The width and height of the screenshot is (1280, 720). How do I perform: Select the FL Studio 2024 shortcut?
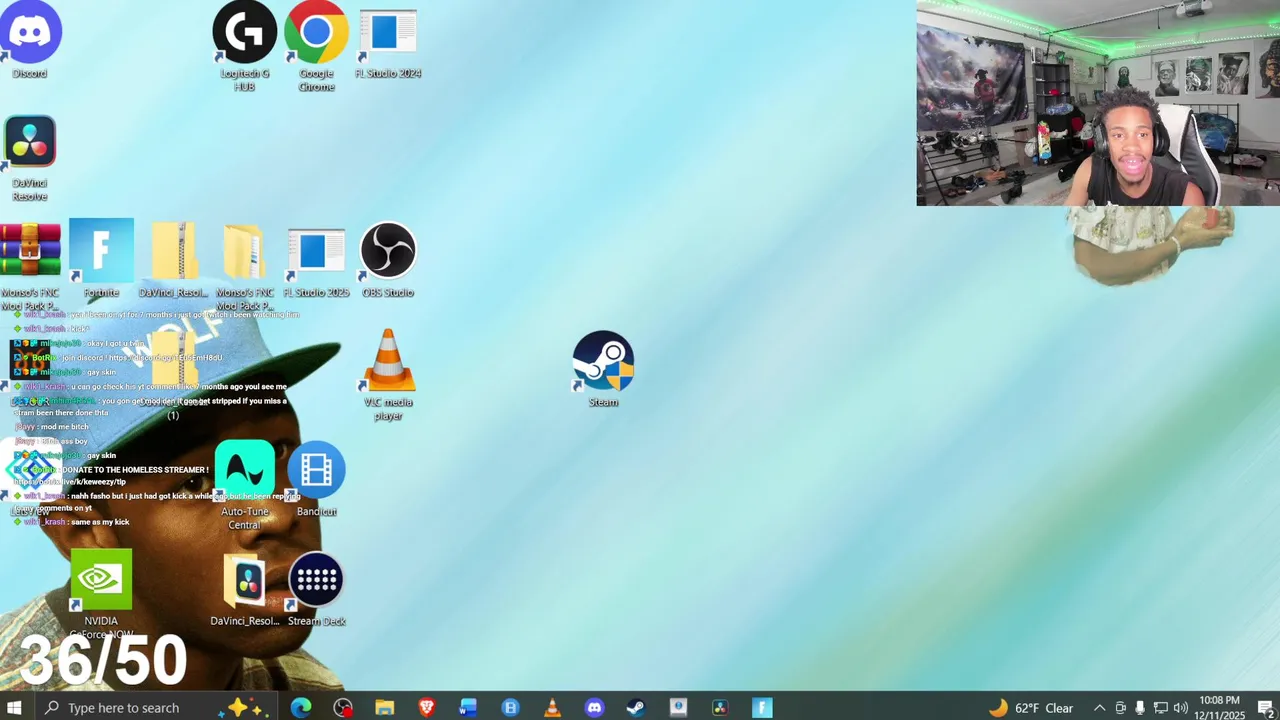tap(388, 44)
